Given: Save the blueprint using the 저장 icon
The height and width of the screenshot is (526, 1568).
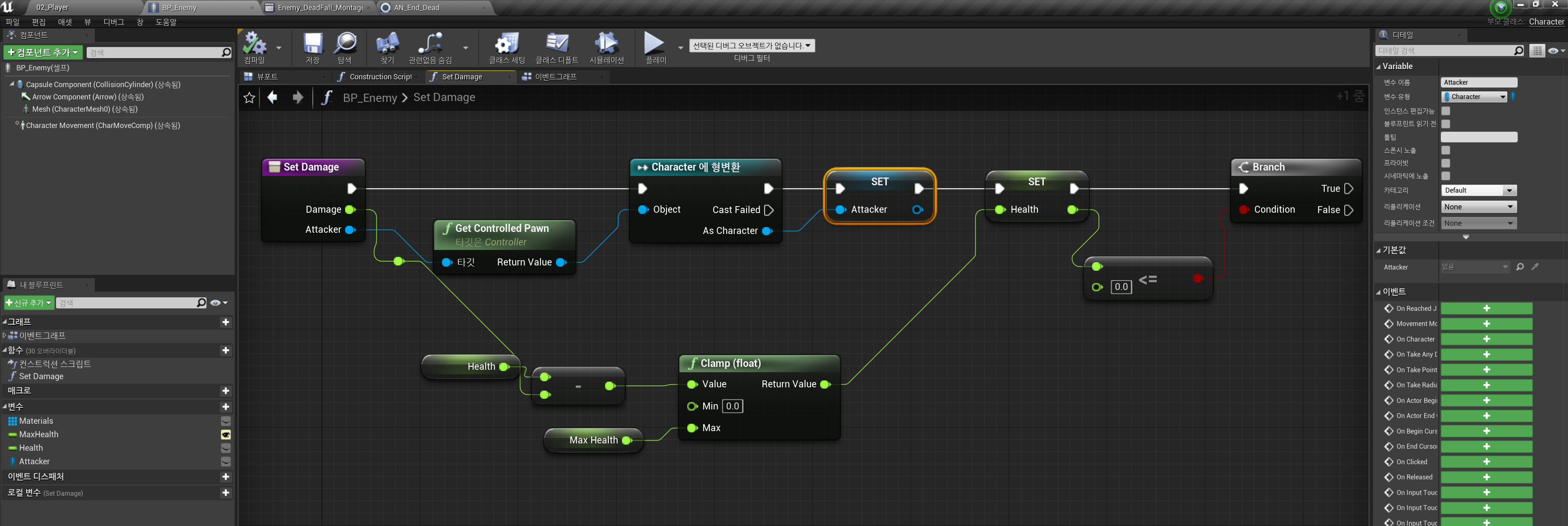Looking at the screenshot, I should pyautogui.click(x=313, y=47).
